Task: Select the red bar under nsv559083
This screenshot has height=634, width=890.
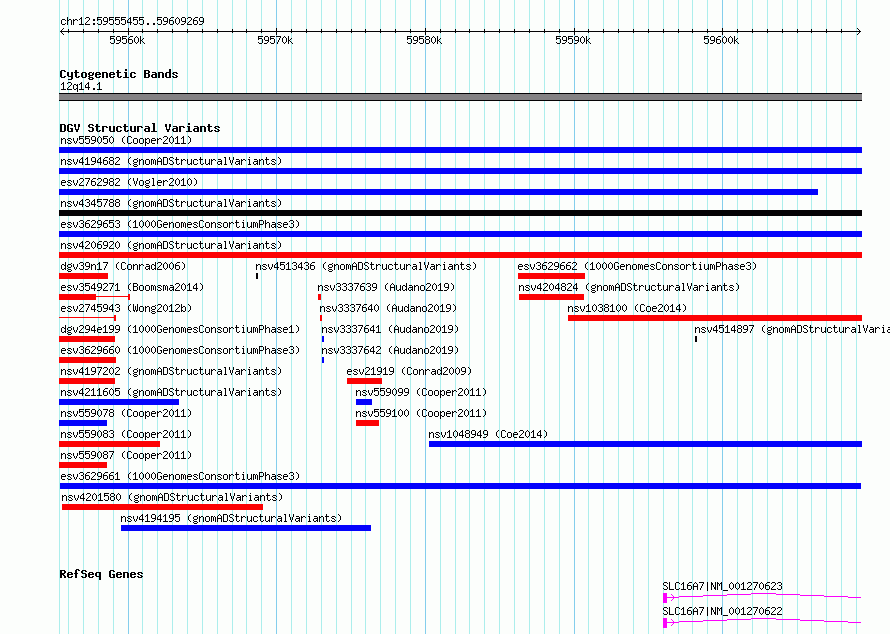Action: pyautogui.click(x=110, y=444)
